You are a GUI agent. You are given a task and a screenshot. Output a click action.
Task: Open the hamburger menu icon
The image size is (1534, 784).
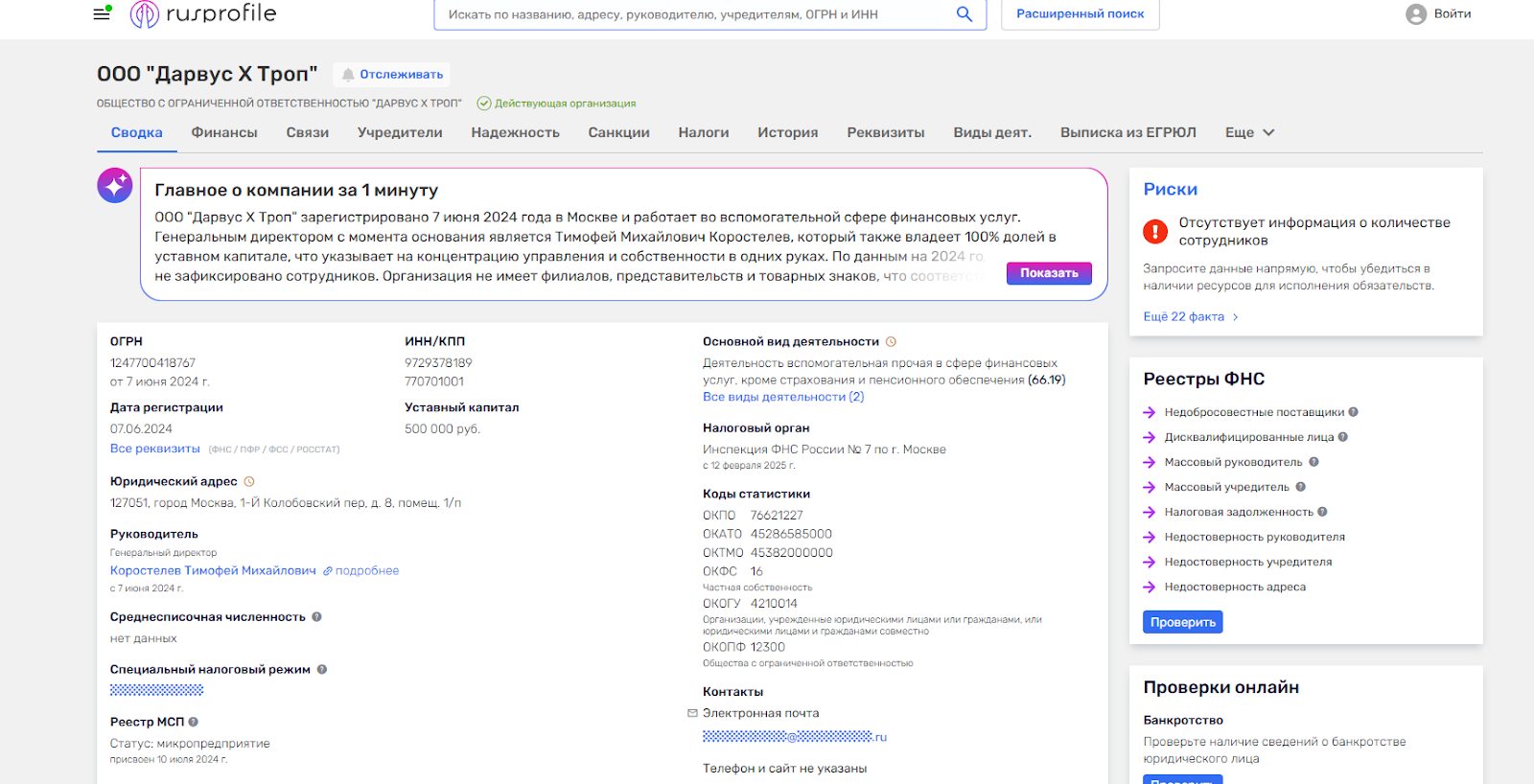(101, 14)
